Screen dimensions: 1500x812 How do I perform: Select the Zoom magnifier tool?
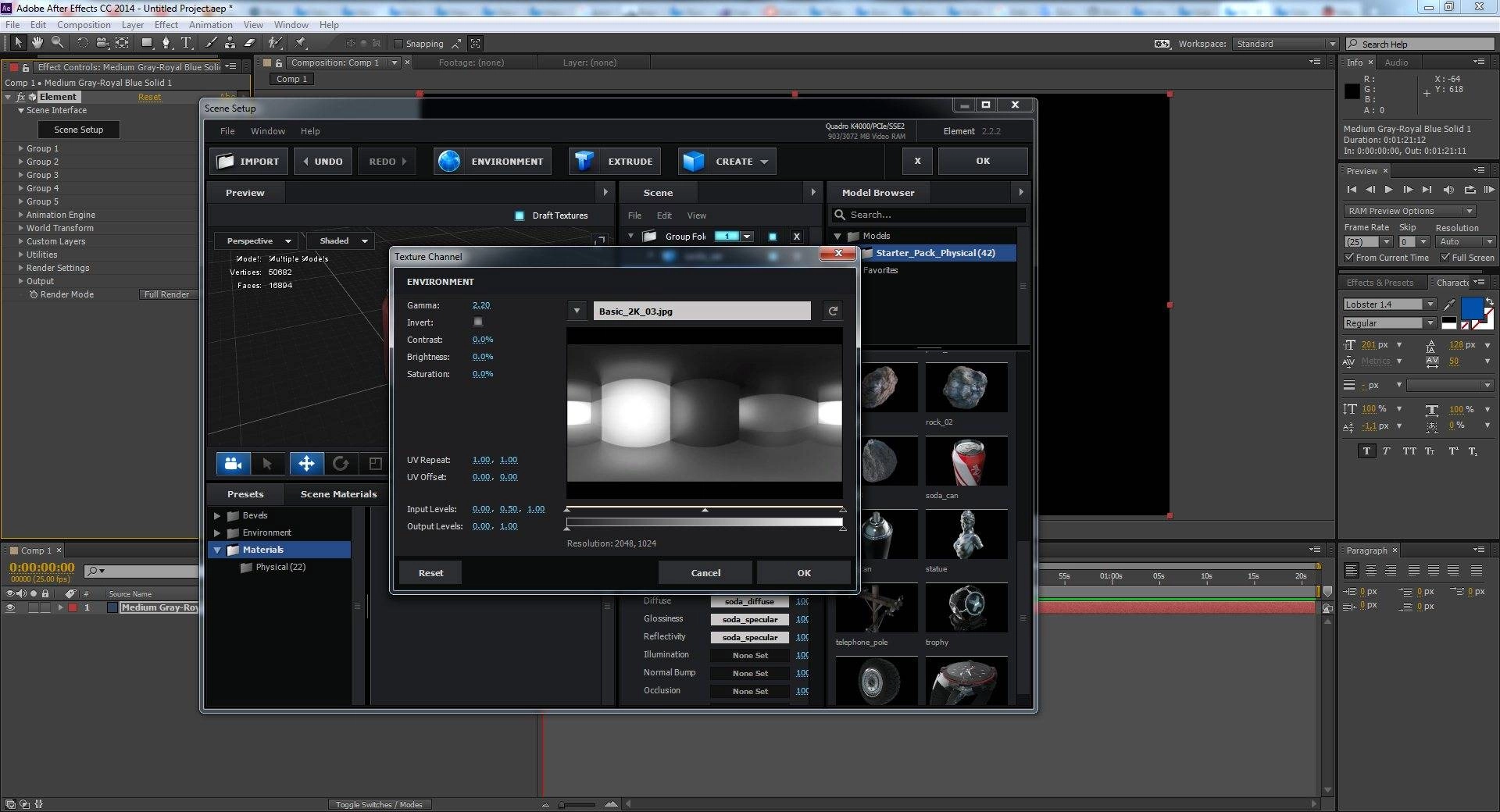pyautogui.click(x=57, y=43)
